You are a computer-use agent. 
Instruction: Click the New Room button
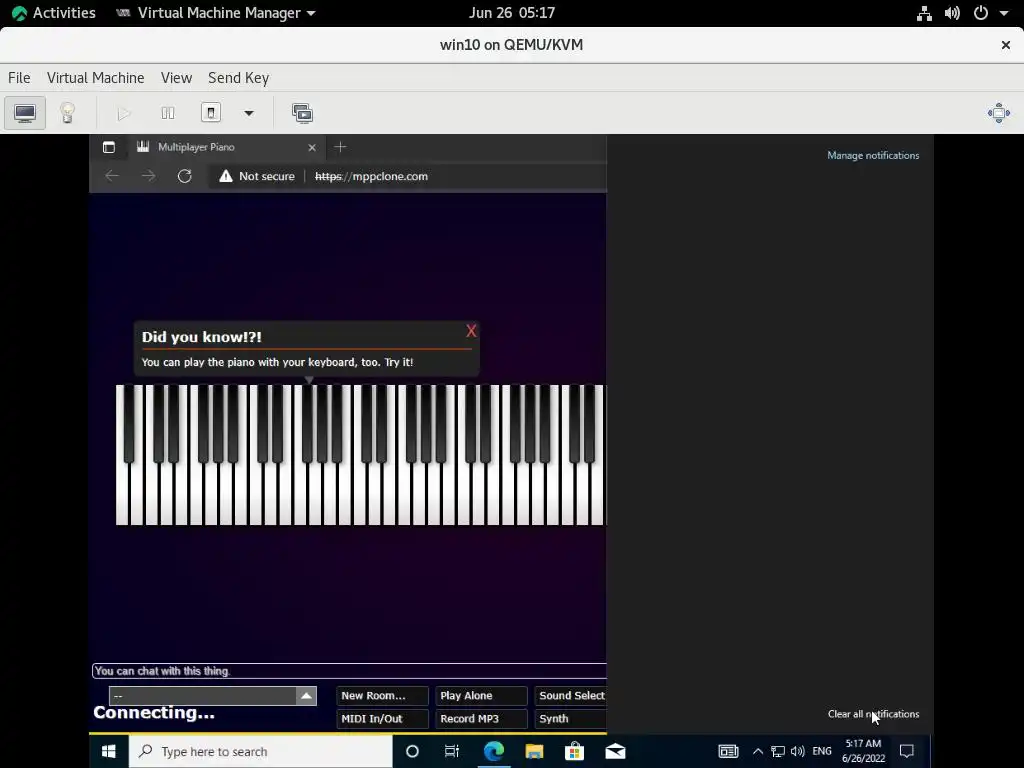tap(382, 696)
